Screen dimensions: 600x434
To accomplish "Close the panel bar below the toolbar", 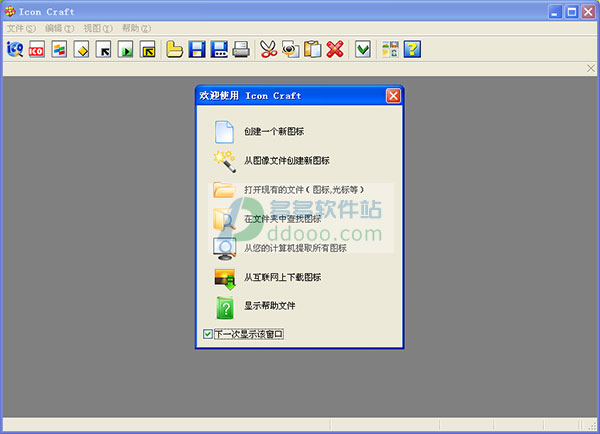I will [x=591, y=68].
